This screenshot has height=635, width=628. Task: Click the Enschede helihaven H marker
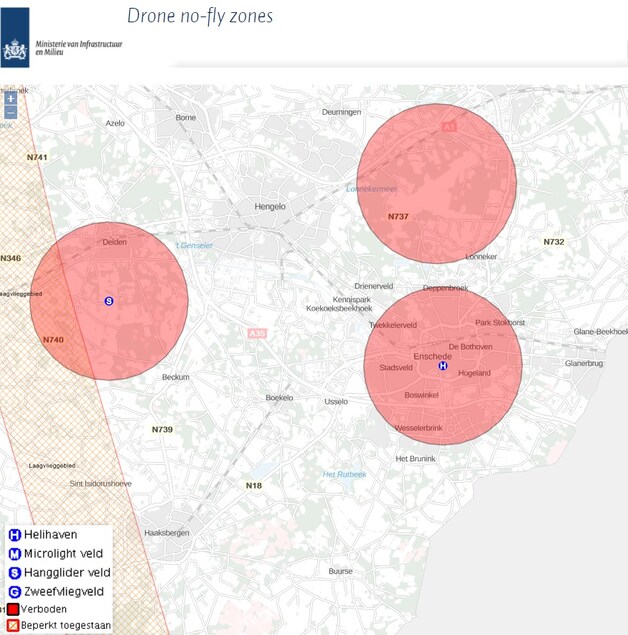pos(443,366)
